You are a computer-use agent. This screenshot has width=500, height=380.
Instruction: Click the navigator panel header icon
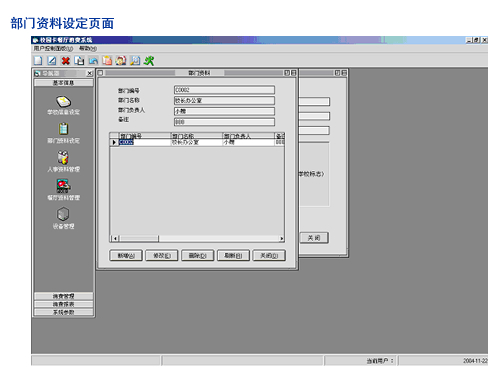point(37,73)
